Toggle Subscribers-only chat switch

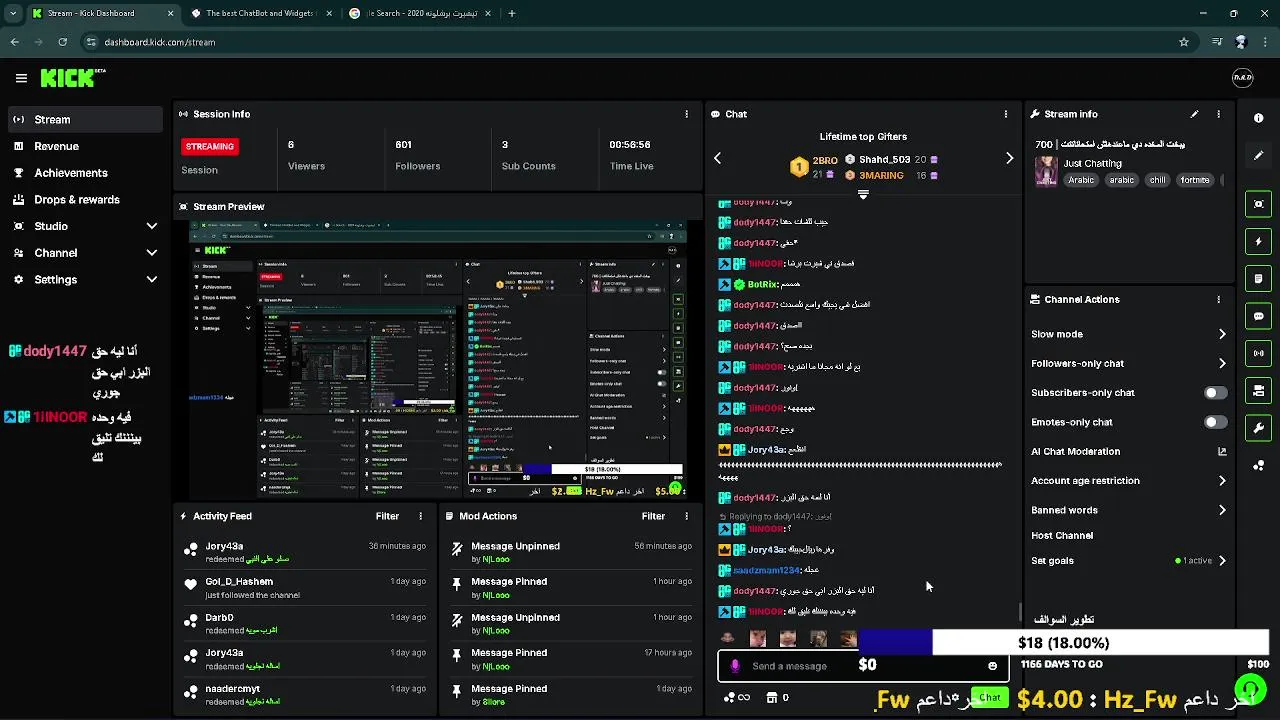[x=1215, y=393]
